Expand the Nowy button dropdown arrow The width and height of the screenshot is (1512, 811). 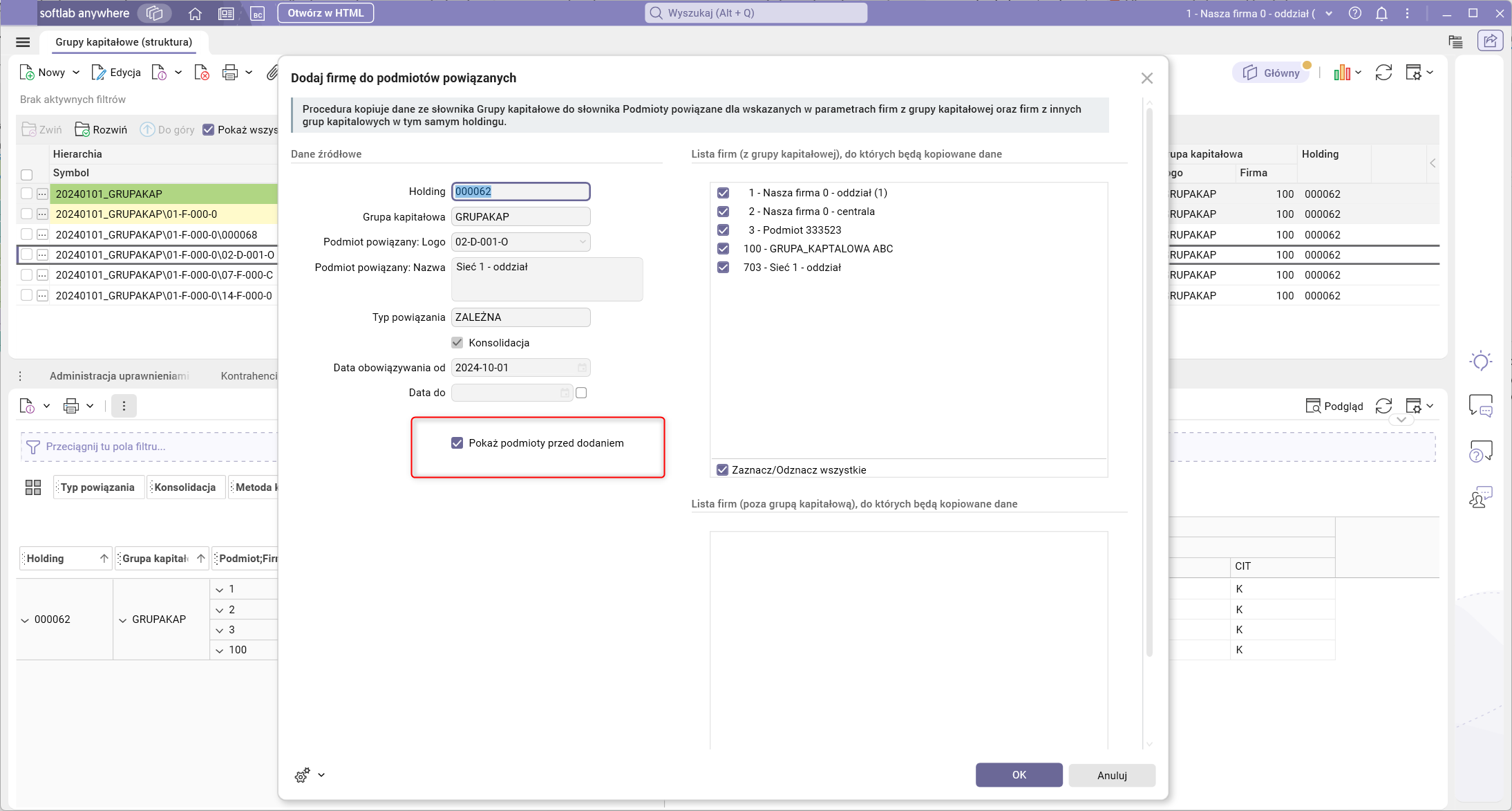76,73
